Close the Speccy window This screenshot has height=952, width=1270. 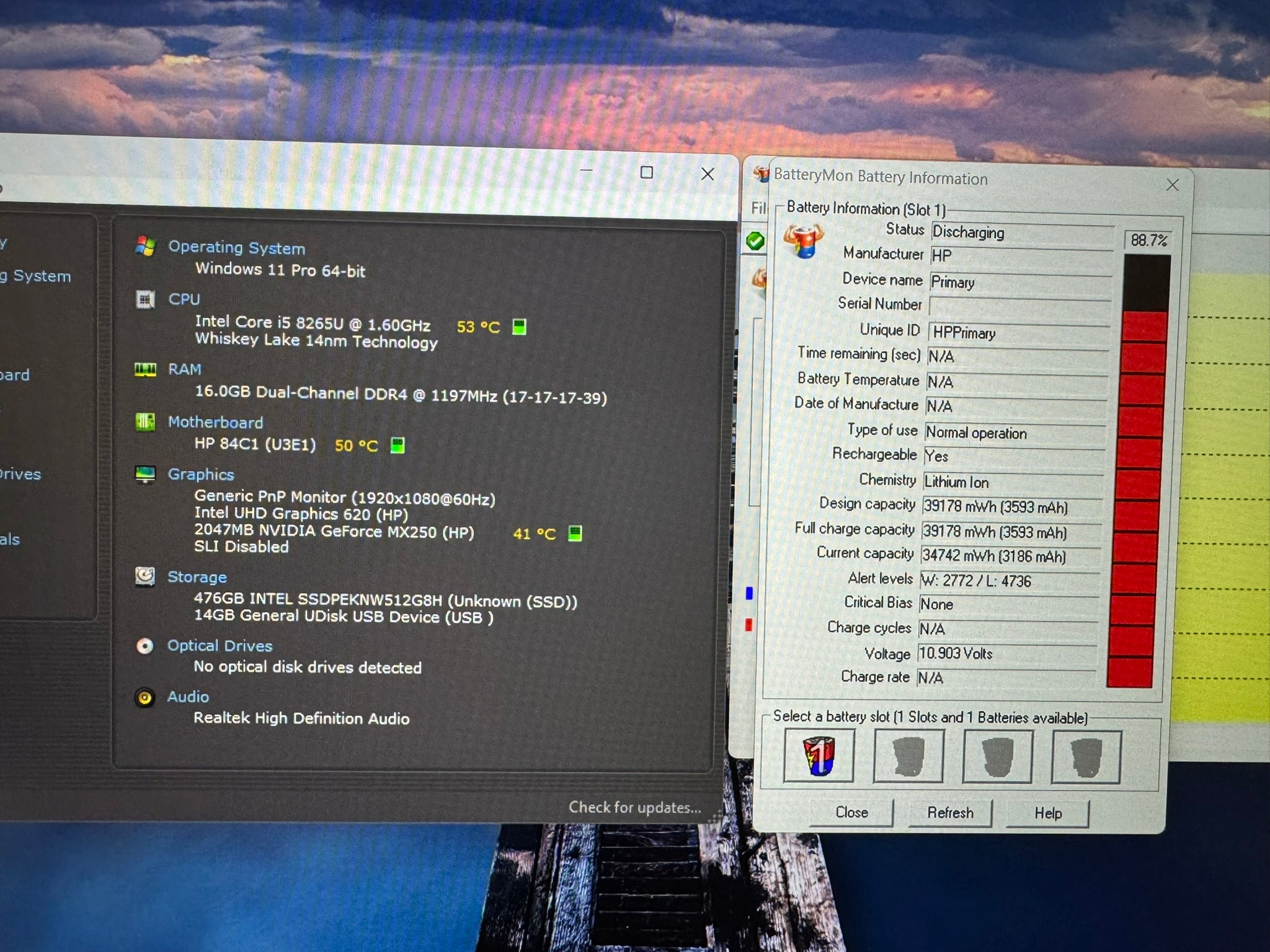pos(708,174)
